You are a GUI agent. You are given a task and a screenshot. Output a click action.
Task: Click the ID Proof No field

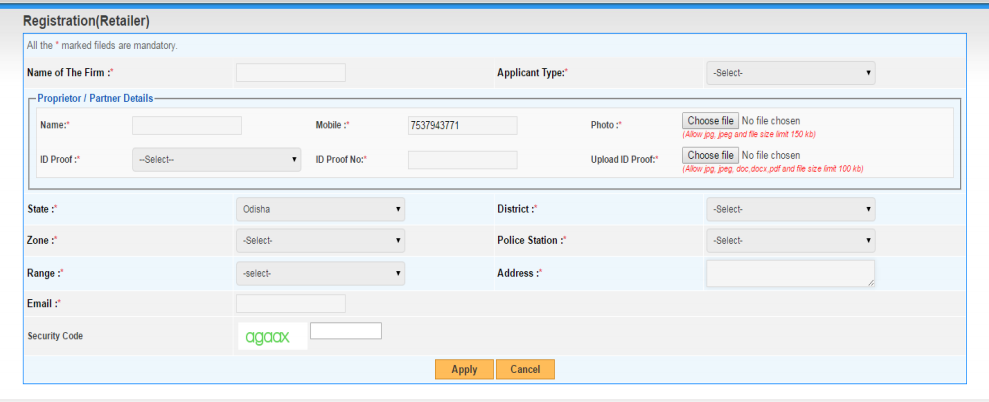coord(462,159)
